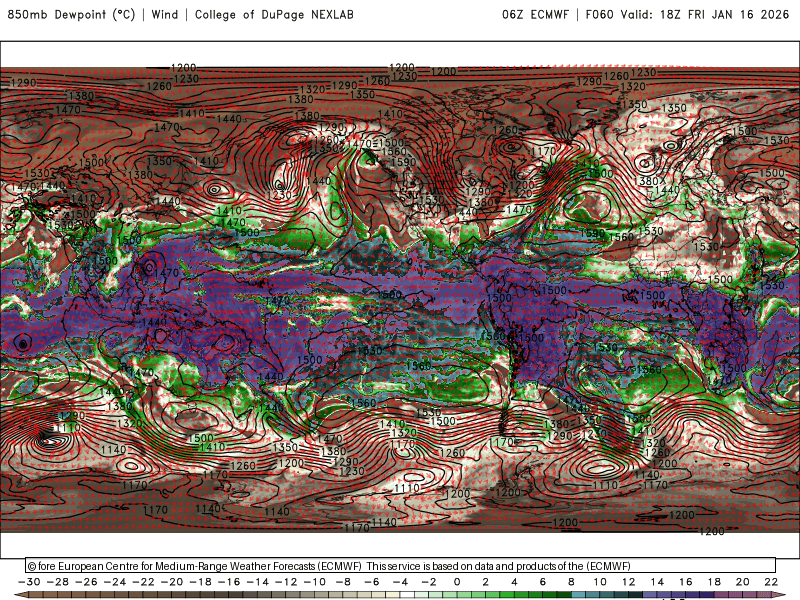Click the -14 value on the color scale
Image resolution: width=800 pixels, height=600 pixels.
[258, 582]
